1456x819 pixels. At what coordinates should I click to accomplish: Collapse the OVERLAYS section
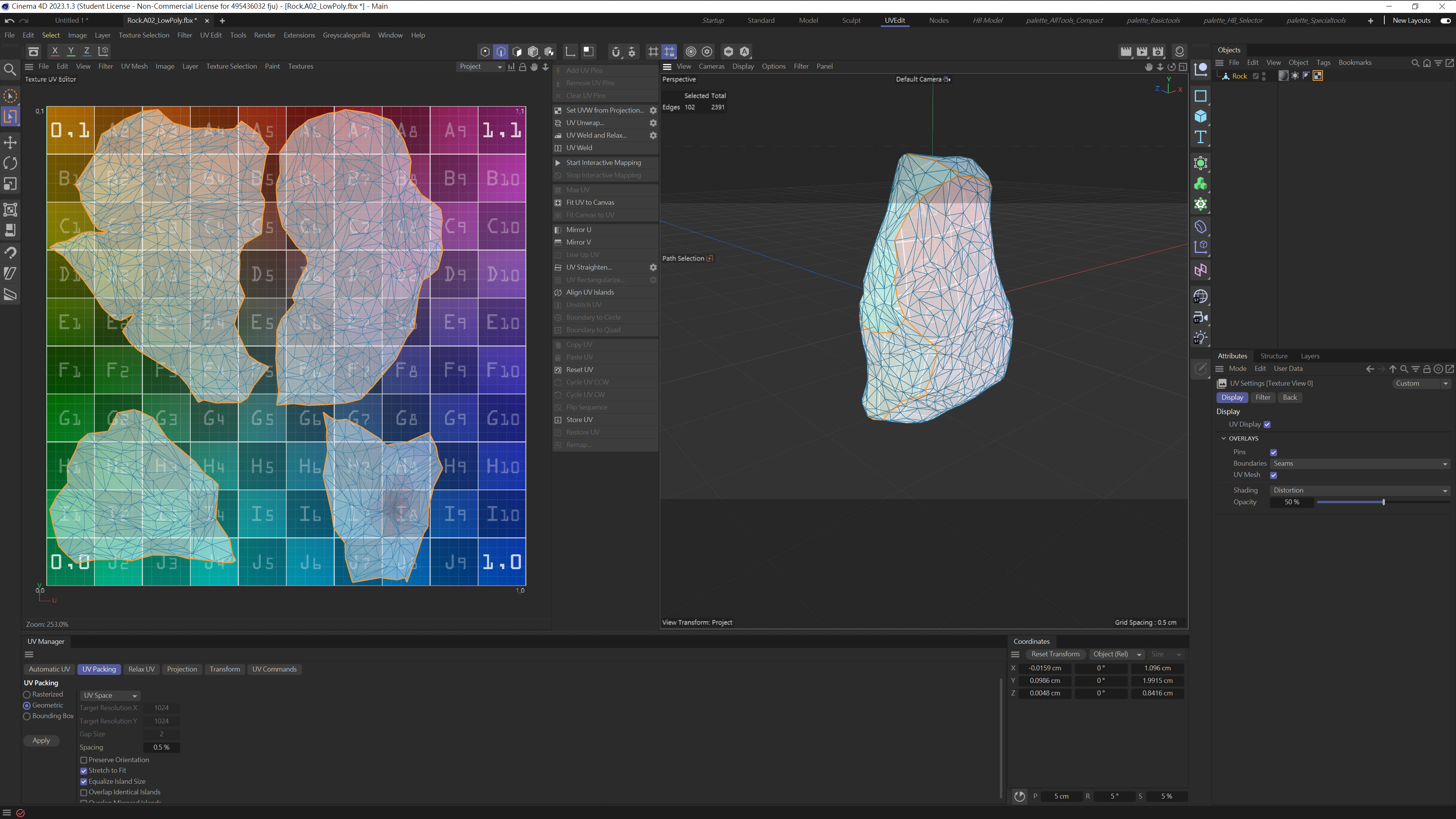(x=1224, y=438)
